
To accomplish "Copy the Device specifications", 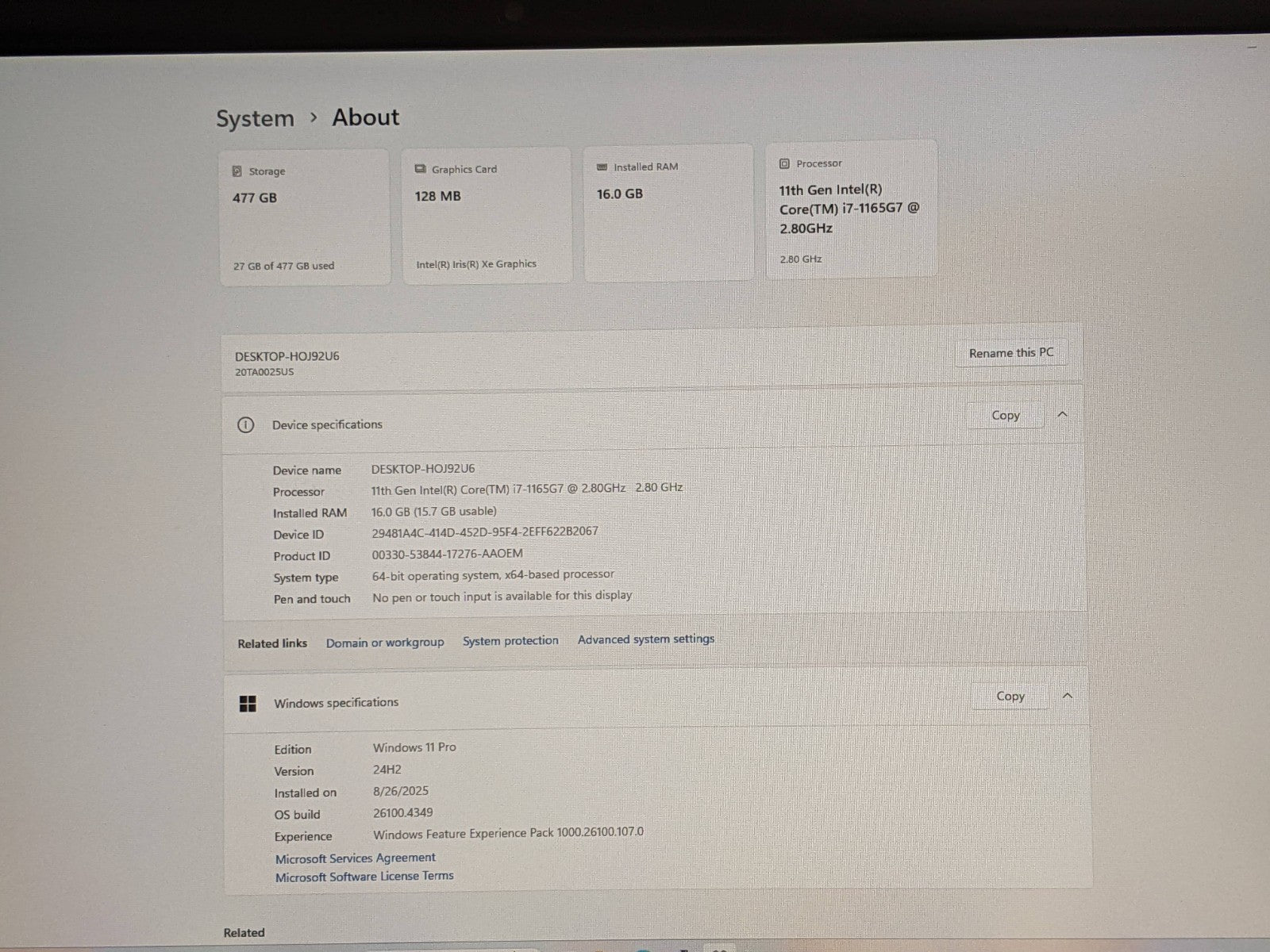I will pos(1005,415).
